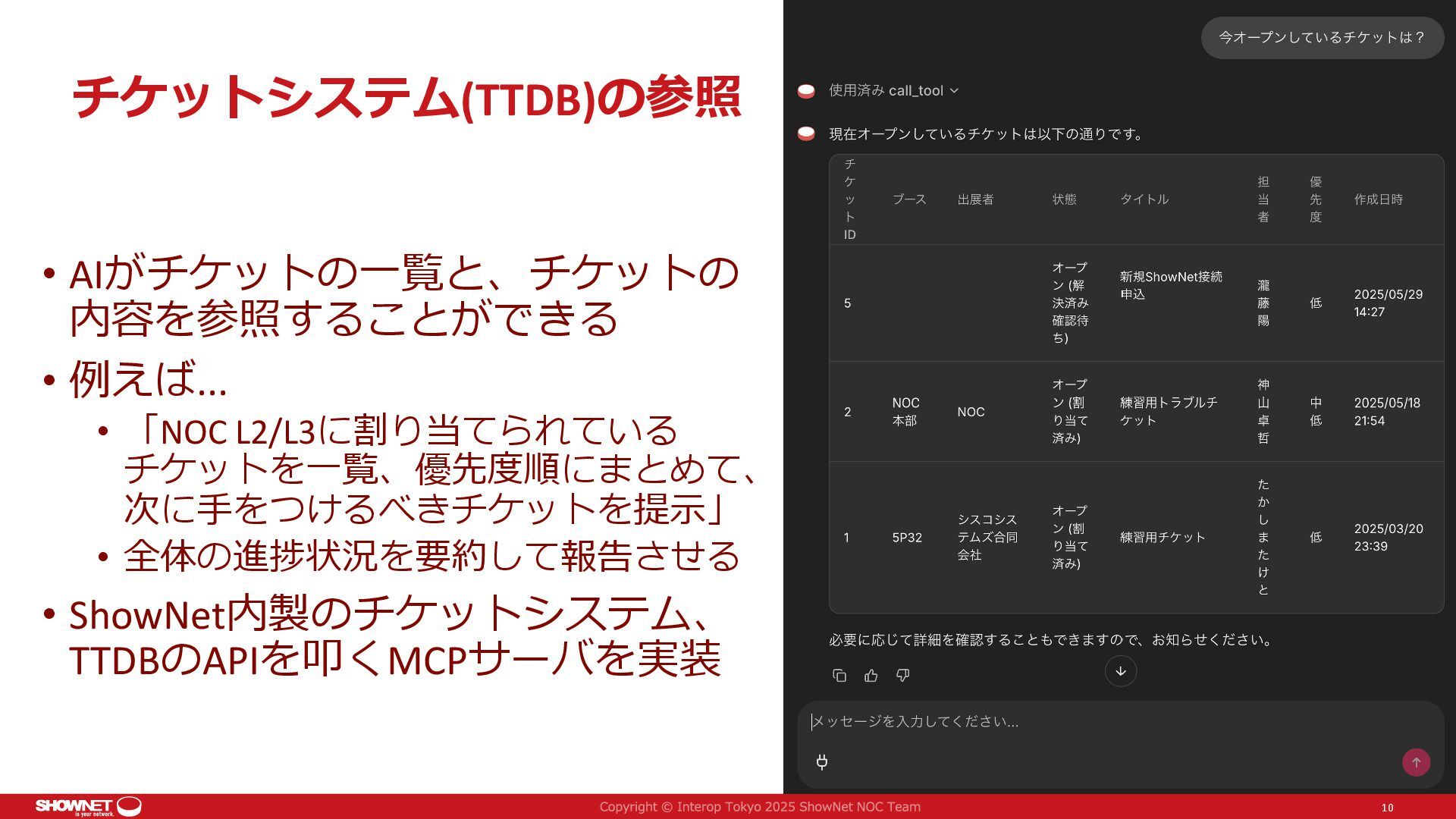Click the 5P32 booth cell

click(907, 538)
